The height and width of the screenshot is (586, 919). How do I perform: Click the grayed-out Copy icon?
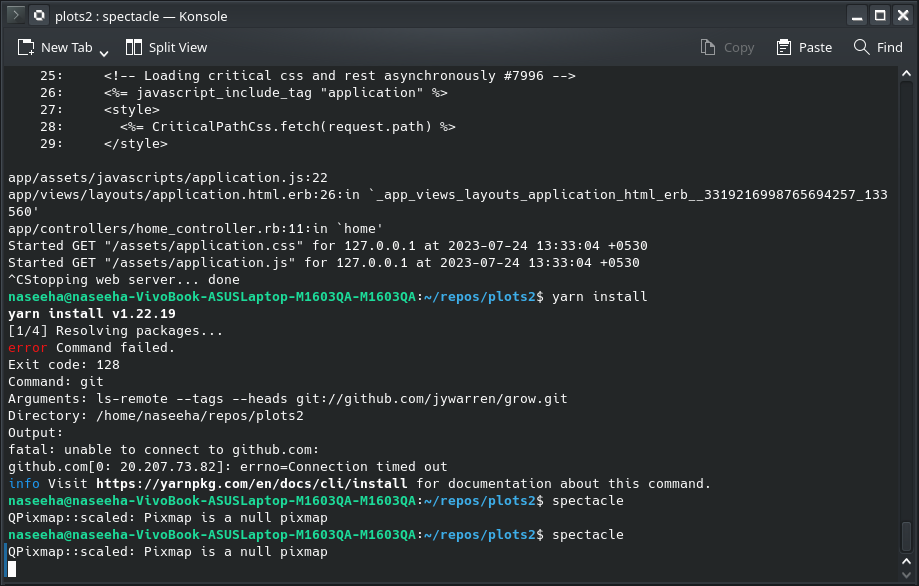coord(707,47)
